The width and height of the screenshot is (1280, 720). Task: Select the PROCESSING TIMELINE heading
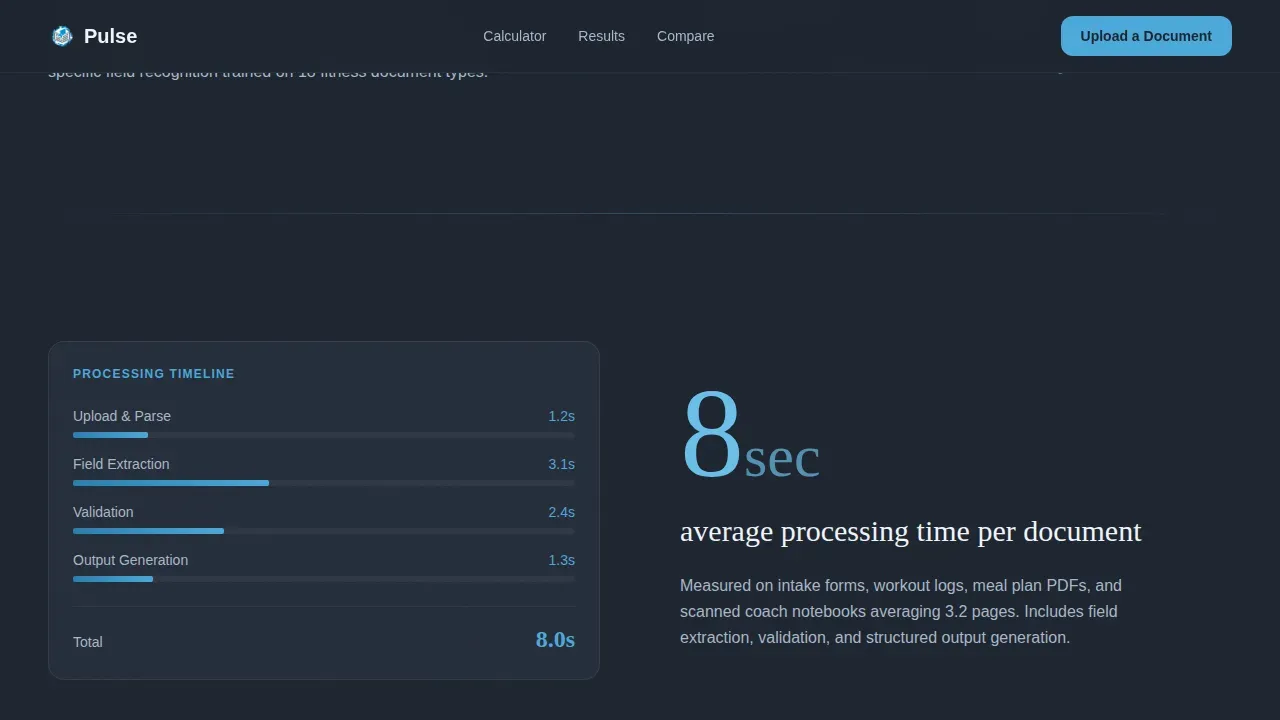(x=154, y=374)
